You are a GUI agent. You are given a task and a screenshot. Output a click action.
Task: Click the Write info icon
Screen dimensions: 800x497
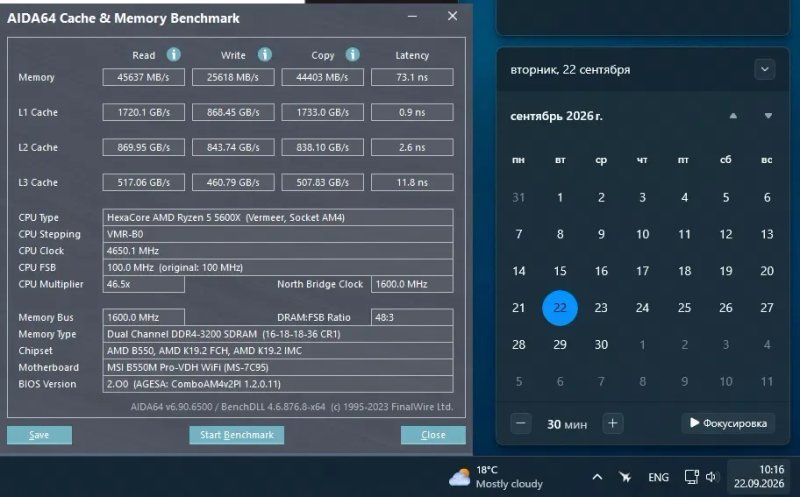(264, 55)
